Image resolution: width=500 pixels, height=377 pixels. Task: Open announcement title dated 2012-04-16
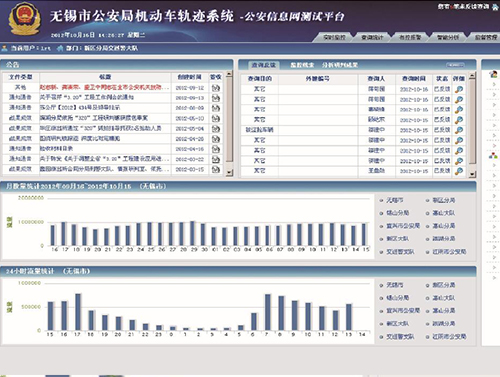pyautogui.click(x=56, y=149)
